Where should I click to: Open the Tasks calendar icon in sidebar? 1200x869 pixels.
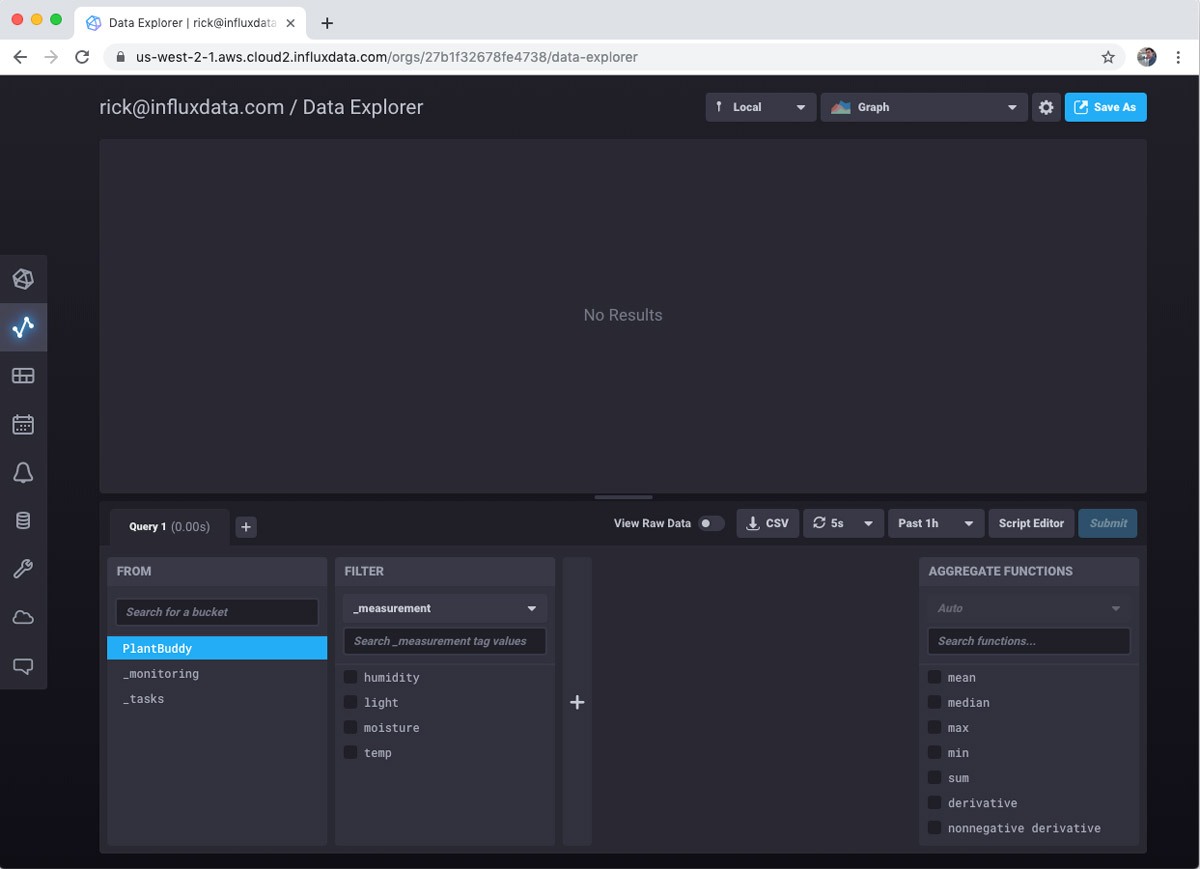[24, 423]
